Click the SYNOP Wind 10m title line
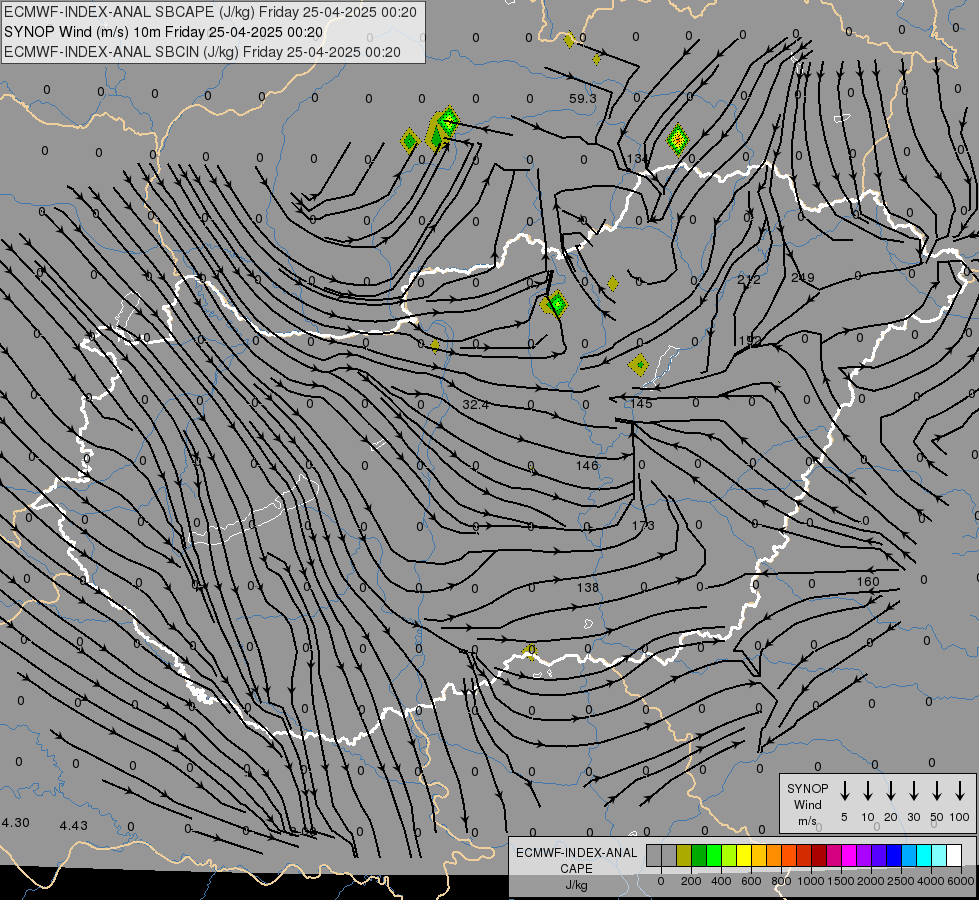Screen dimensions: 979x900 pyautogui.click(x=163, y=32)
